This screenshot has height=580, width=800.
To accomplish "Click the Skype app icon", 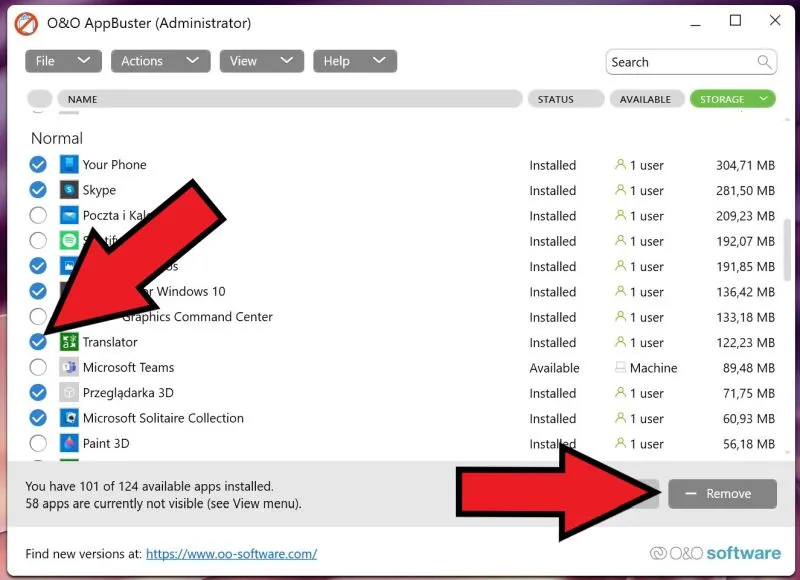I will tap(68, 190).
